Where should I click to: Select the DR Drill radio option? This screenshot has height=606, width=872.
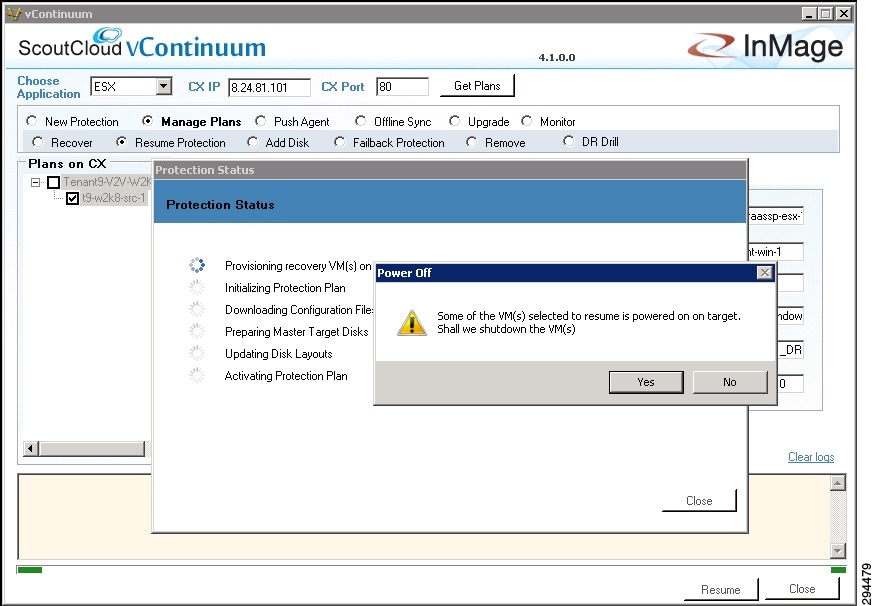(x=568, y=141)
